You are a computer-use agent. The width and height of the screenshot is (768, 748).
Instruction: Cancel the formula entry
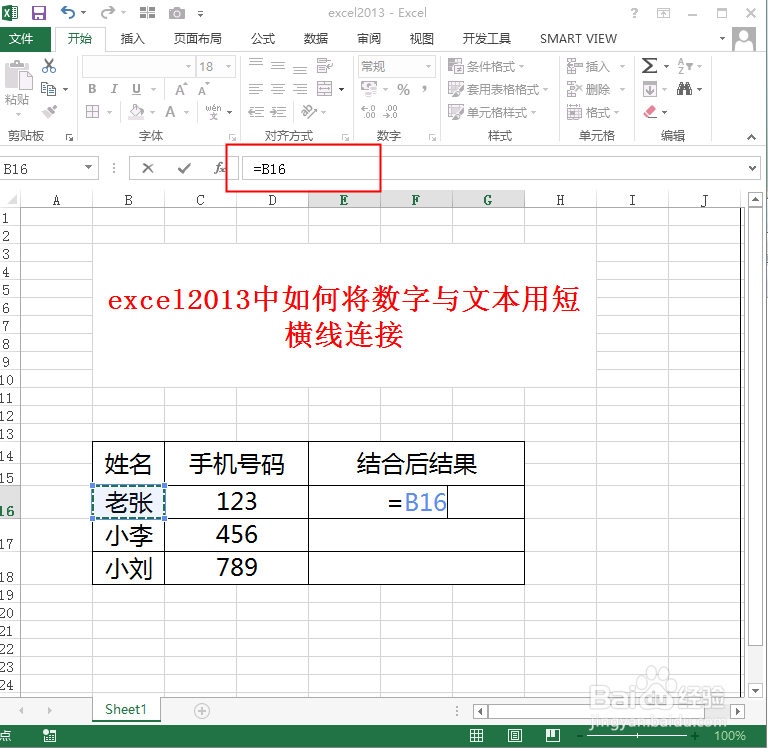tap(148, 169)
